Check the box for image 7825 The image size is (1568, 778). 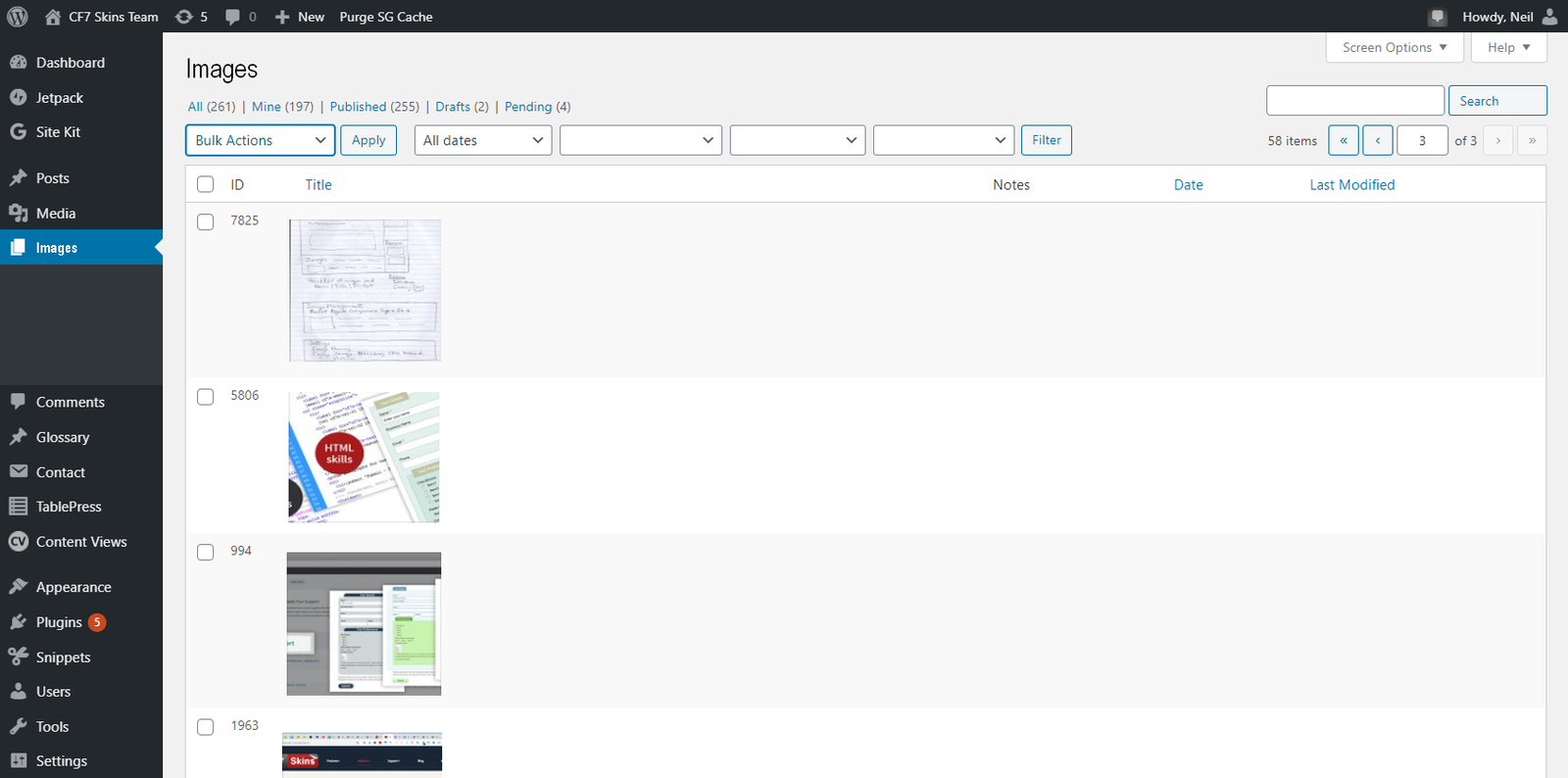pos(206,222)
